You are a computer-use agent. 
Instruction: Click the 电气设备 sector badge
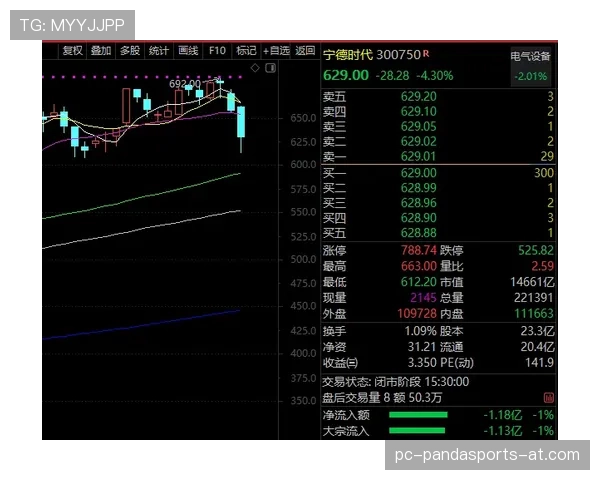(x=530, y=66)
